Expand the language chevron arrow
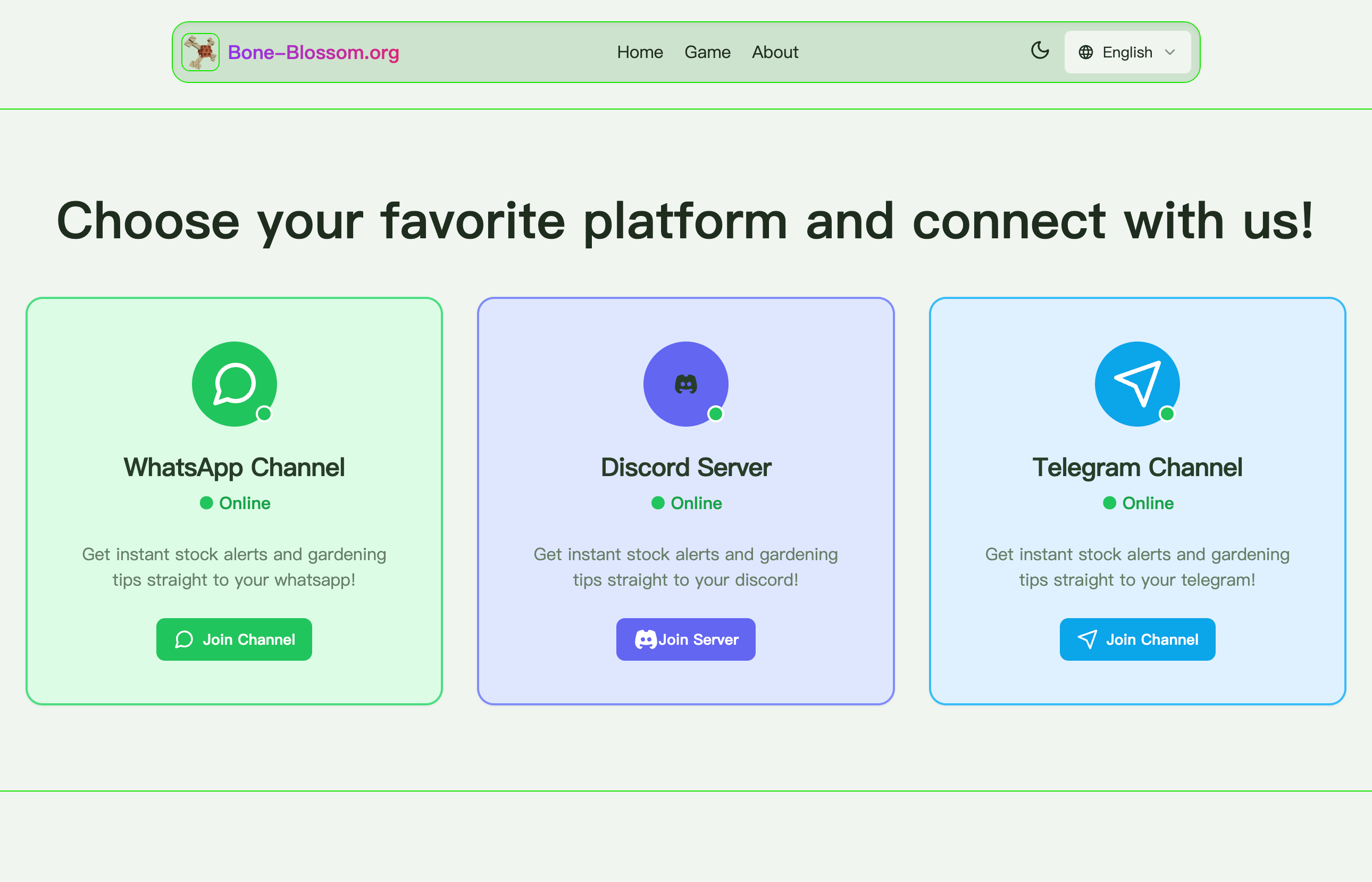Image resolution: width=1372 pixels, height=882 pixels. coord(1170,52)
